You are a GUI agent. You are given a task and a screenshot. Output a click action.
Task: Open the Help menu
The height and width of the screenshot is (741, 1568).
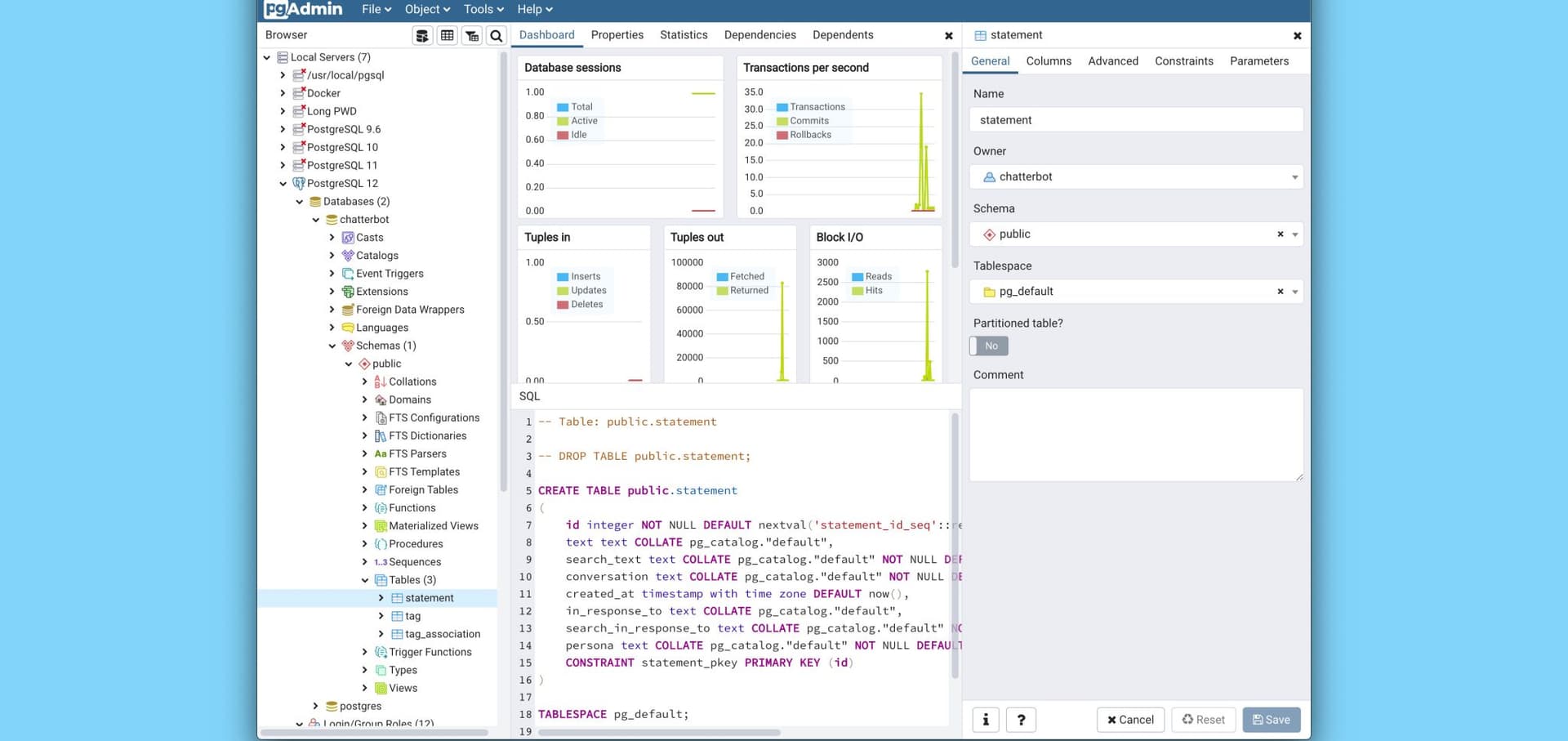click(x=535, y=9)
